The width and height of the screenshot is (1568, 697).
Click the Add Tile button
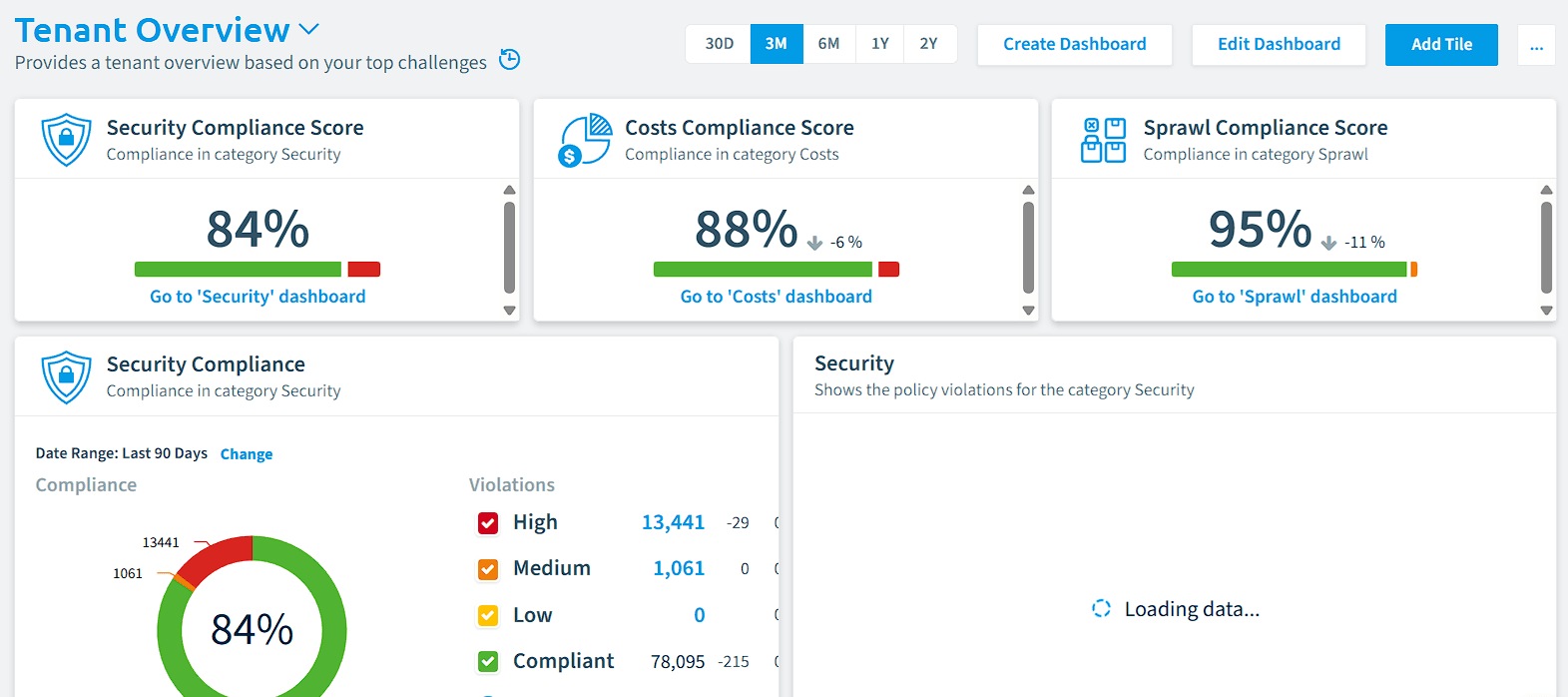pyautogui.click(x=1441, y=45)
